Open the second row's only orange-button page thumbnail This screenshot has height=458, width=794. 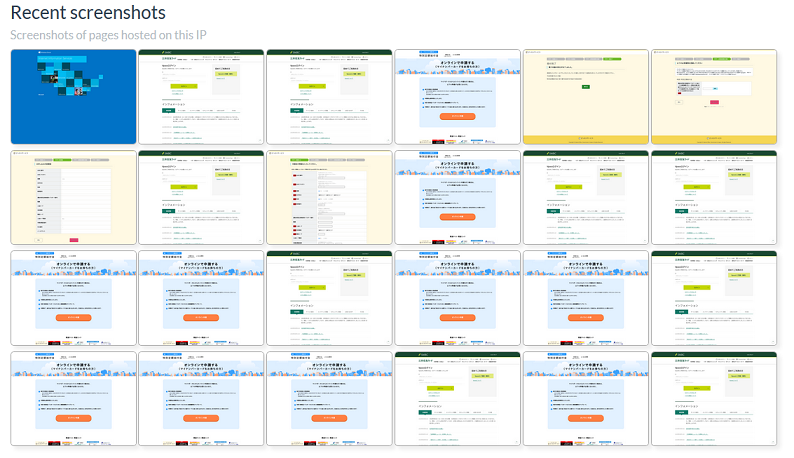[x=458, y=198]
